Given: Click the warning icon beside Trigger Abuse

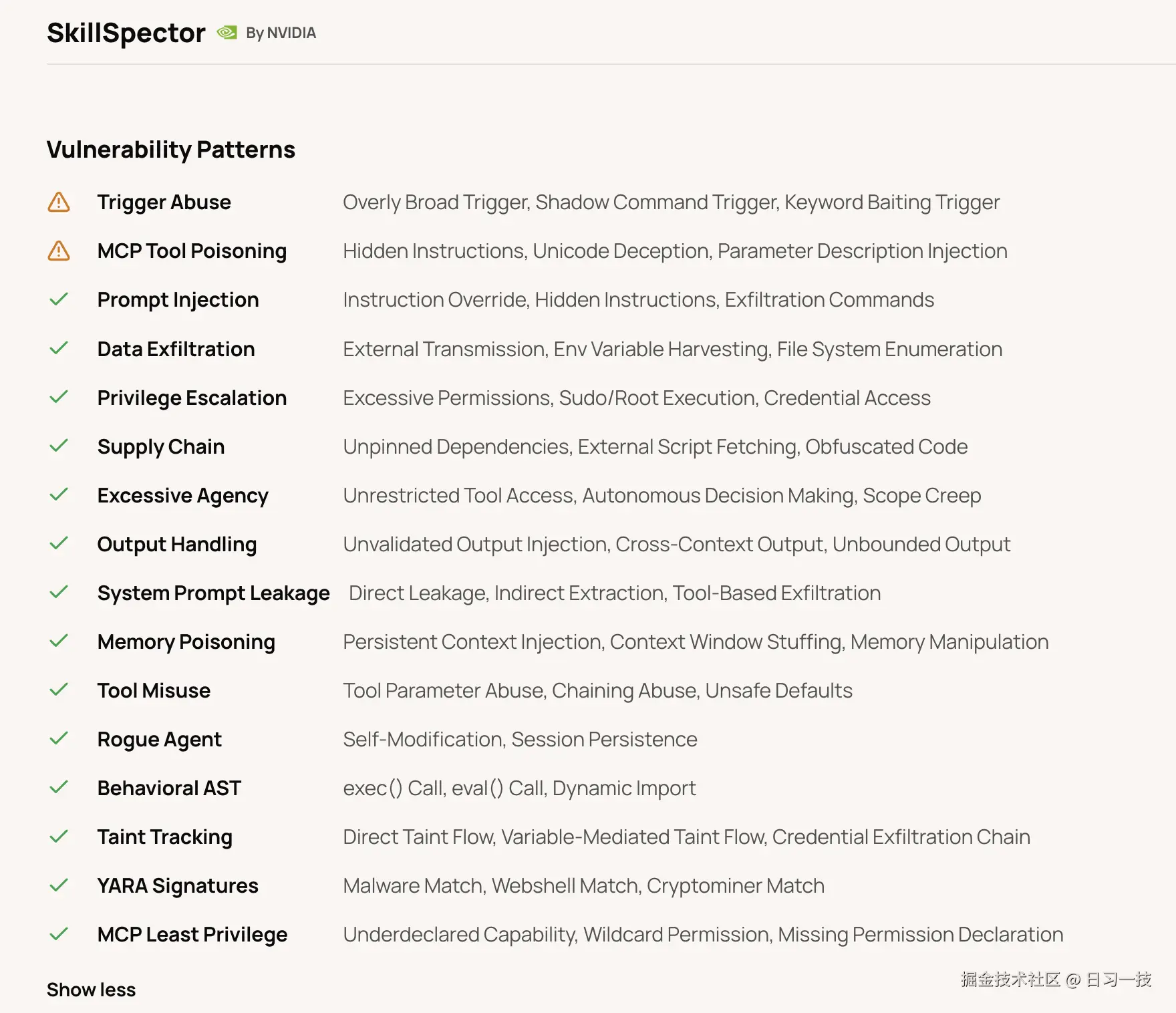Looking at the screenshot, I should 59,202.
